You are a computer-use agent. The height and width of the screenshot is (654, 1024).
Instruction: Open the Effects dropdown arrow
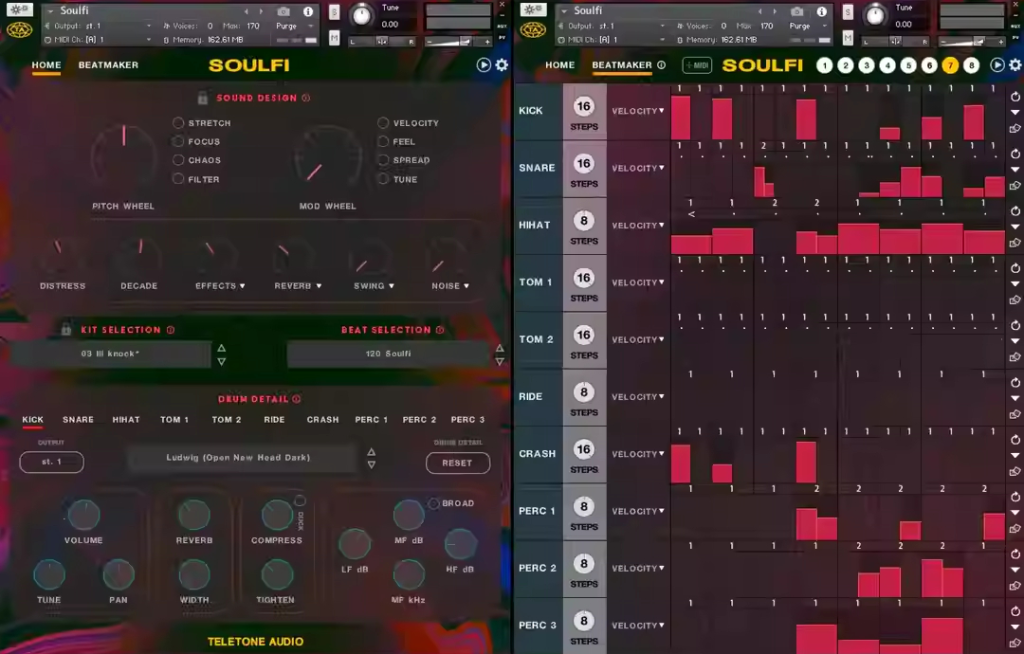[242, 286]
